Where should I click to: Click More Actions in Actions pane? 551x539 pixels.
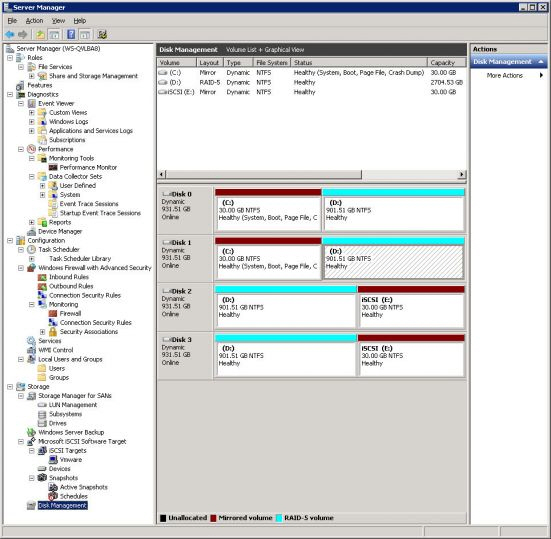click(505, 76)
